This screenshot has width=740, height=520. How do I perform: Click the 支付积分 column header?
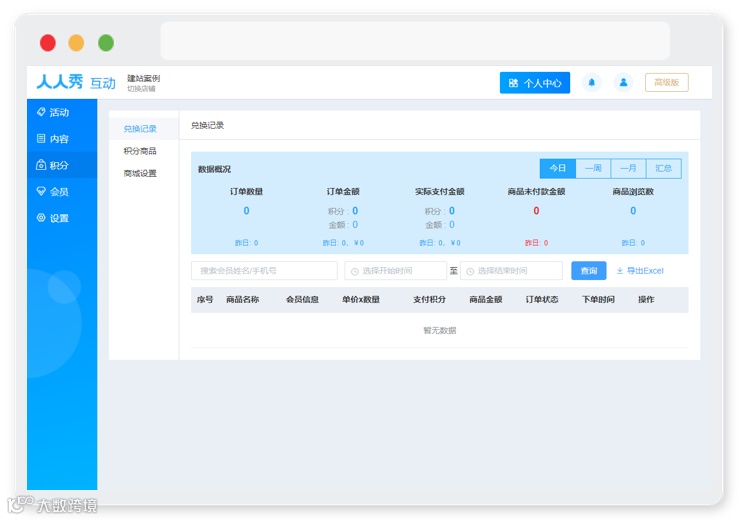click(x=429, y=299)
